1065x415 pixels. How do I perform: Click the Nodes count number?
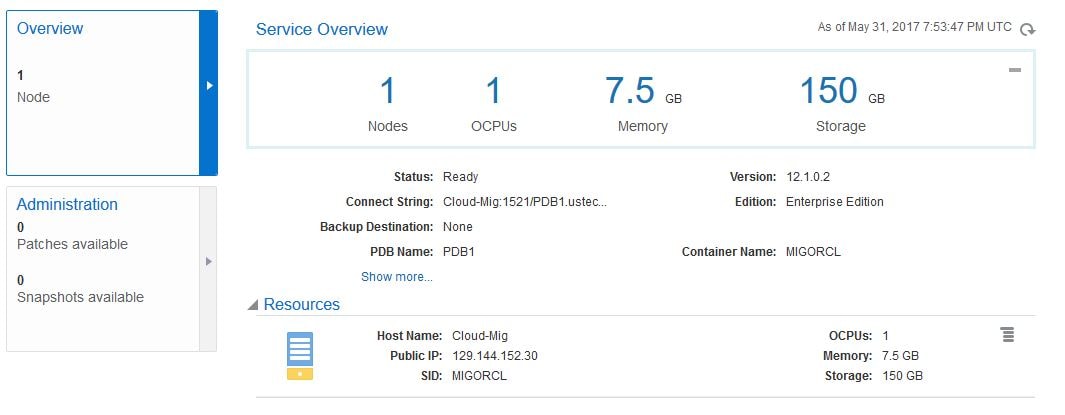point(388,92)
